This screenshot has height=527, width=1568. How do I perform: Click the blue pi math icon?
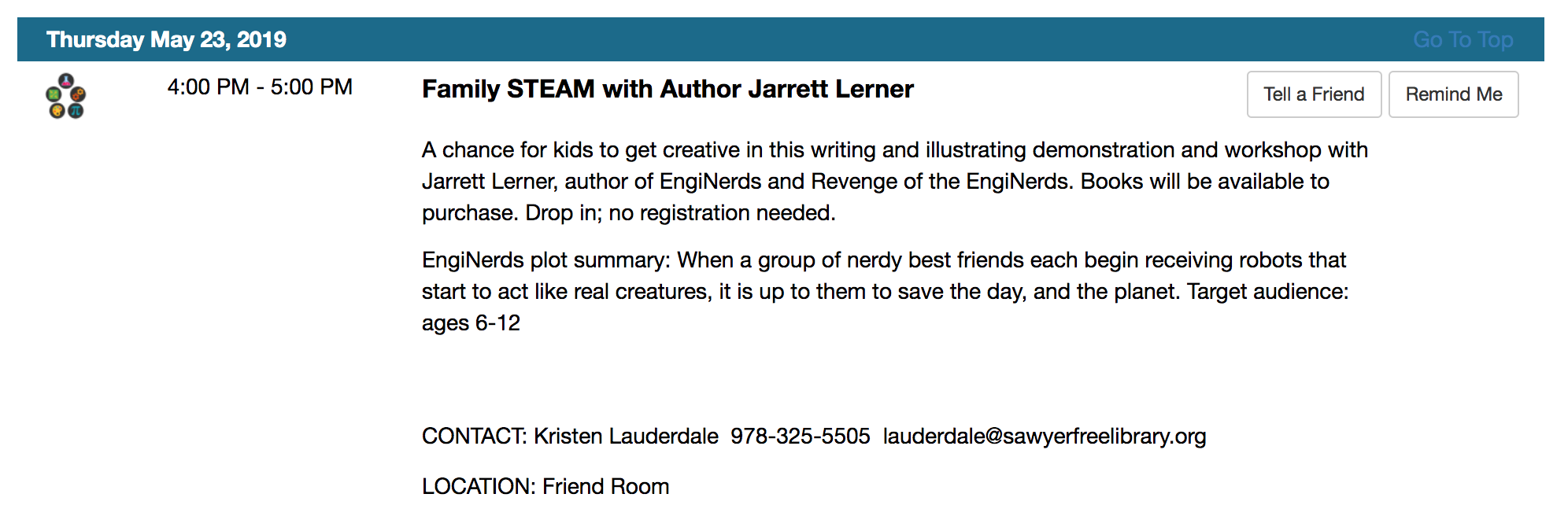[76, 111]
